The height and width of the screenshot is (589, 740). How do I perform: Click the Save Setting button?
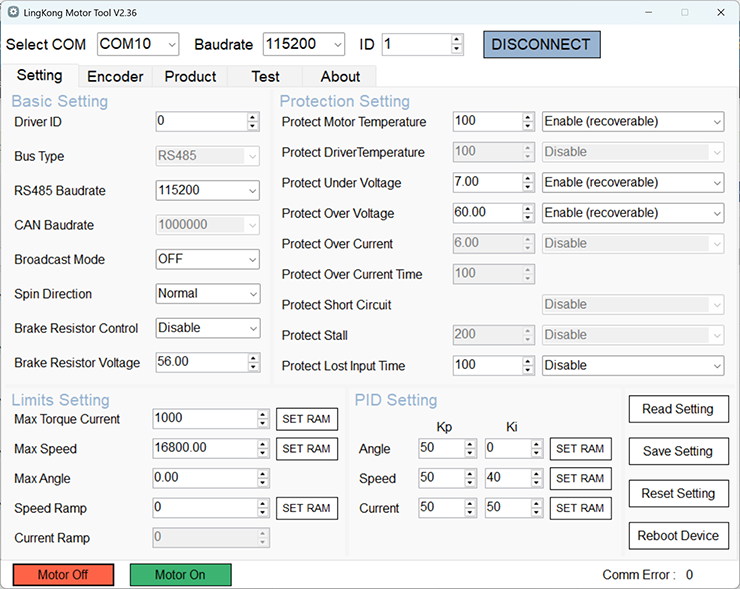pyautogui.click(x=678, y=451)
